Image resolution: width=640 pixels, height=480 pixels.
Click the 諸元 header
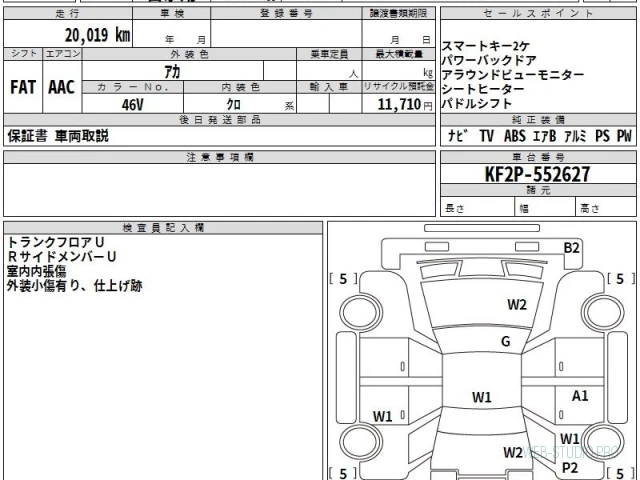pyautogui.click(x=538, y=190)
